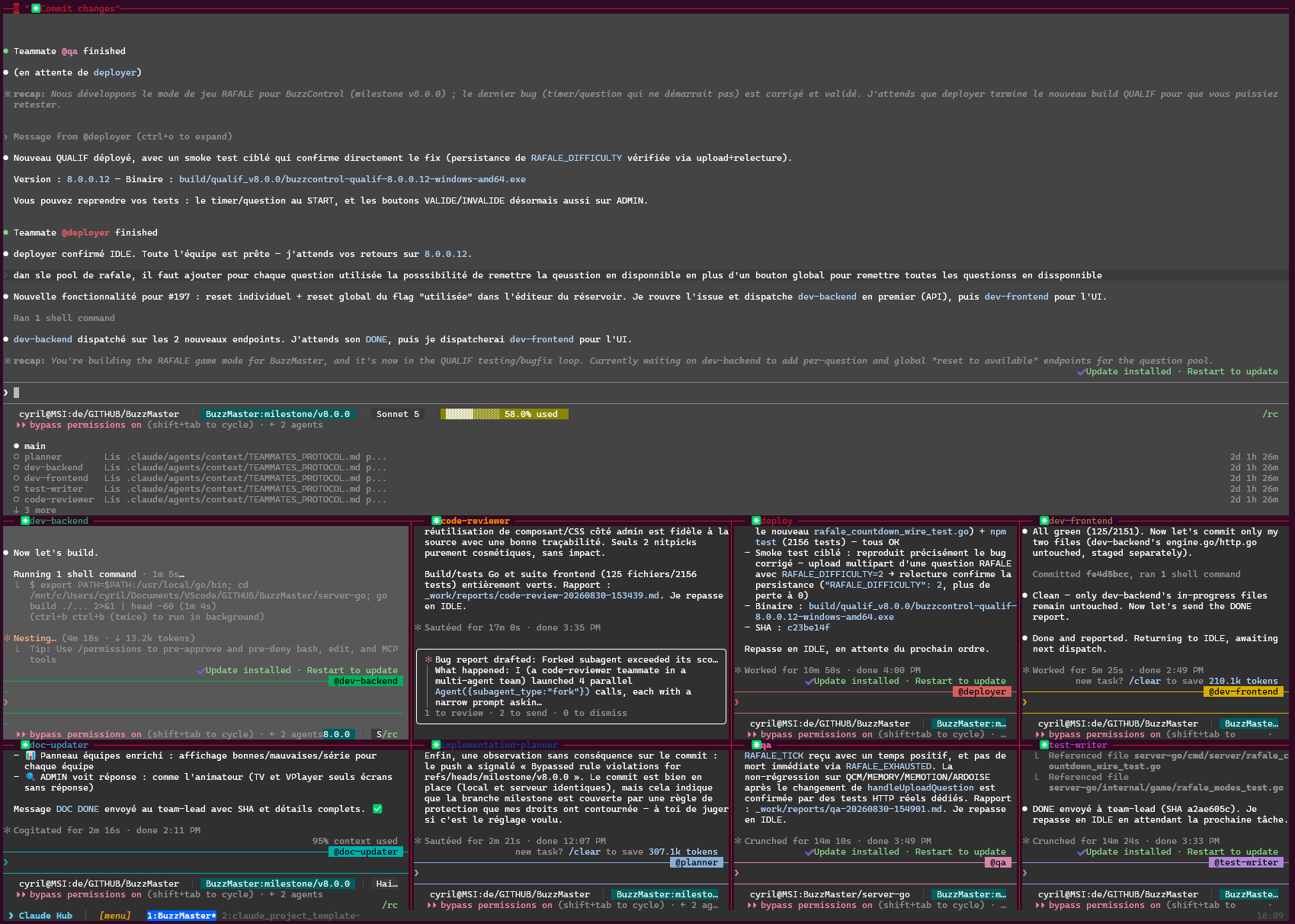Click the main pane prompt input line
The image size is (1295, 924).
646,393
